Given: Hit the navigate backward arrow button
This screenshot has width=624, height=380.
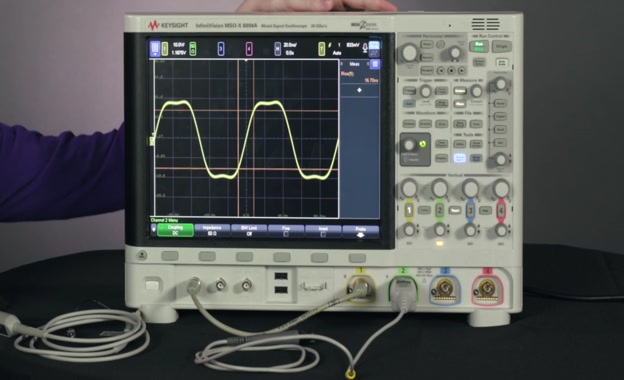Looking at the screenshot, I should coord(441,71).
